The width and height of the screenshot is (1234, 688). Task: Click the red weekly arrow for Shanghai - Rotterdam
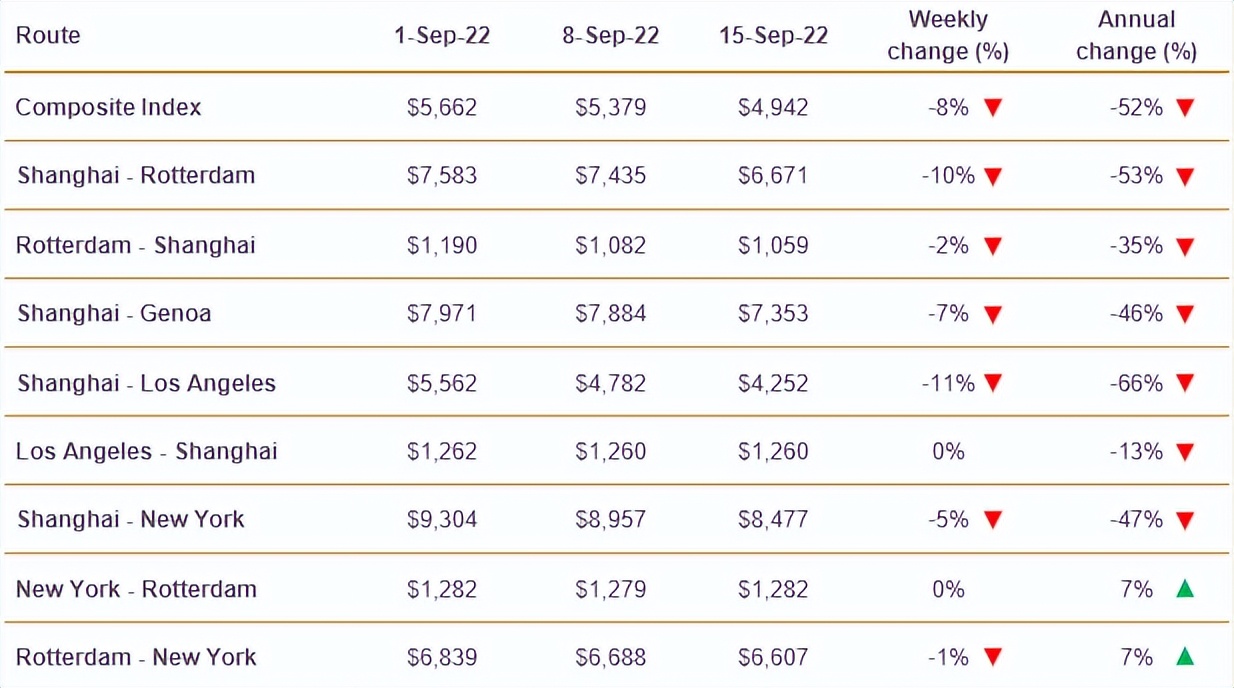pos(993,177)
